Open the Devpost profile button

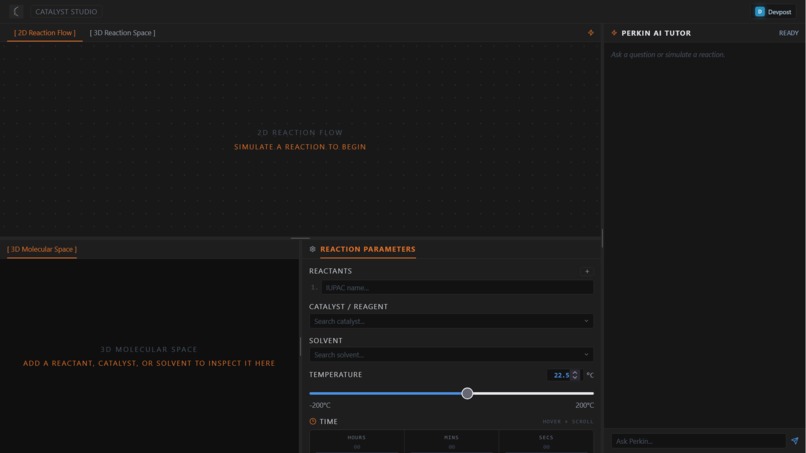pos(774,12)
